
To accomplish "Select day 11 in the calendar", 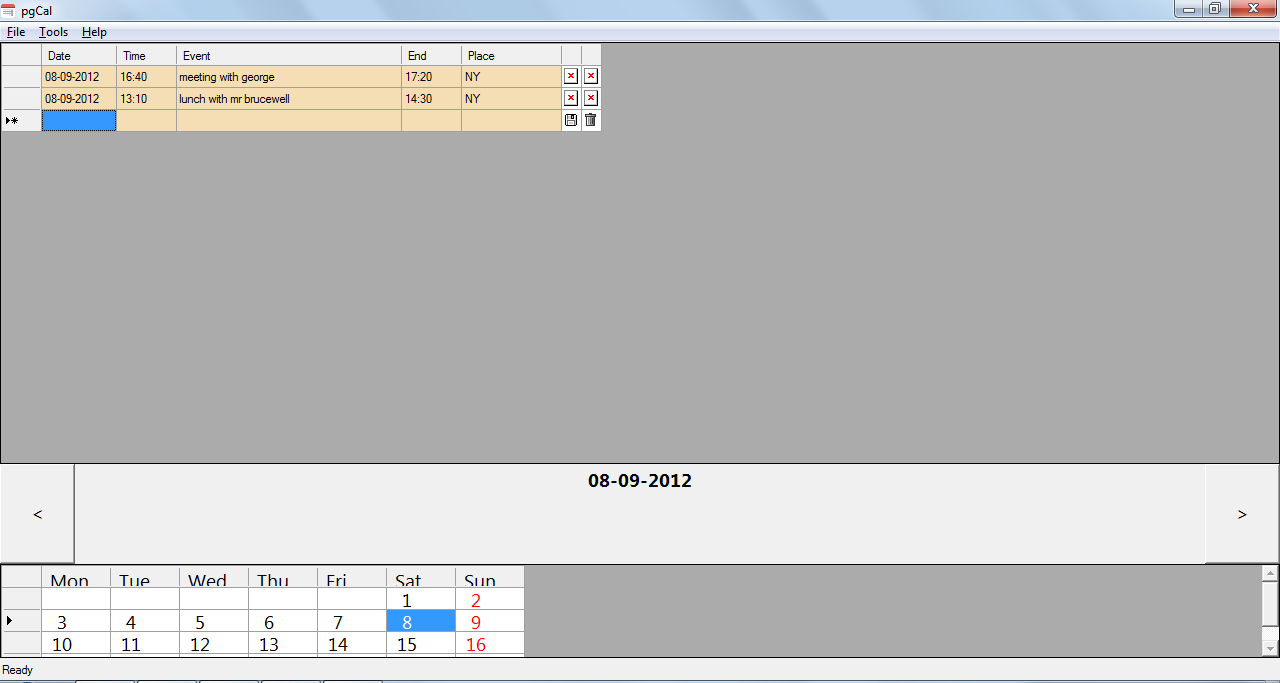I will [x=145, y=644].
